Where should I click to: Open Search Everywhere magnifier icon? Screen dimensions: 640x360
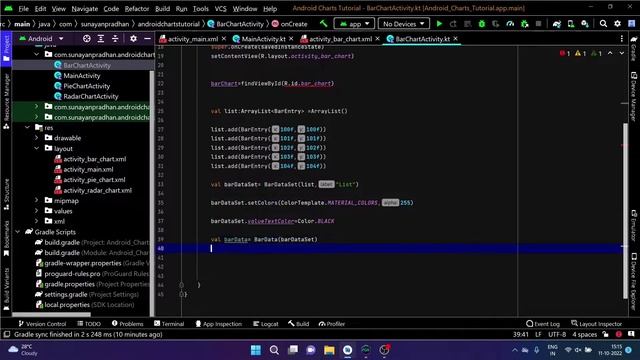point(603,24)
